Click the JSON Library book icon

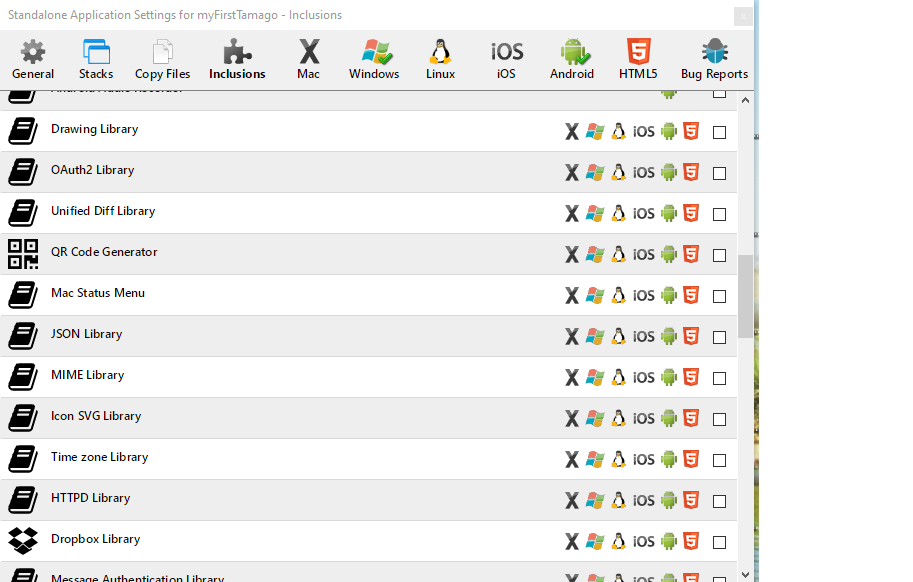(x=23, y=336)
